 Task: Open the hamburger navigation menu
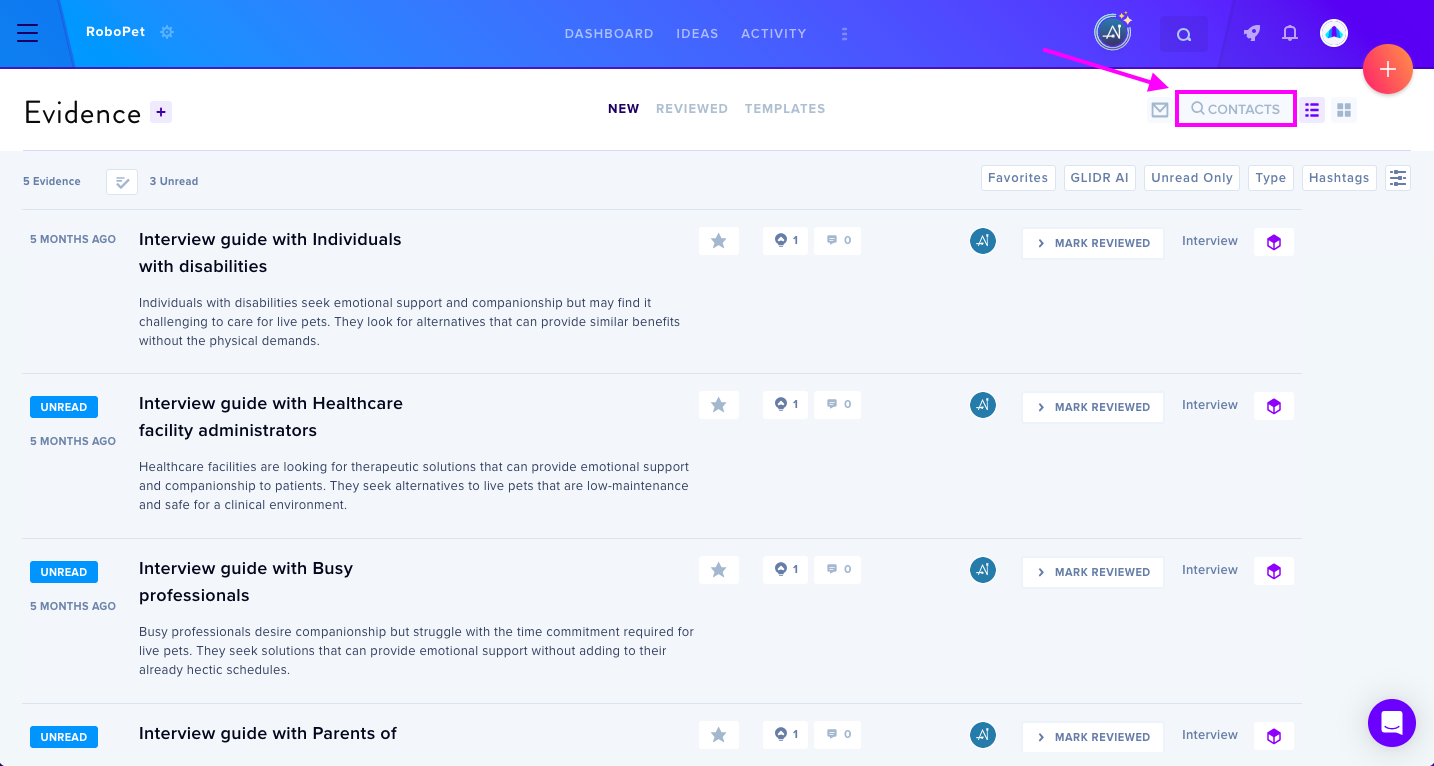(28, 33)
